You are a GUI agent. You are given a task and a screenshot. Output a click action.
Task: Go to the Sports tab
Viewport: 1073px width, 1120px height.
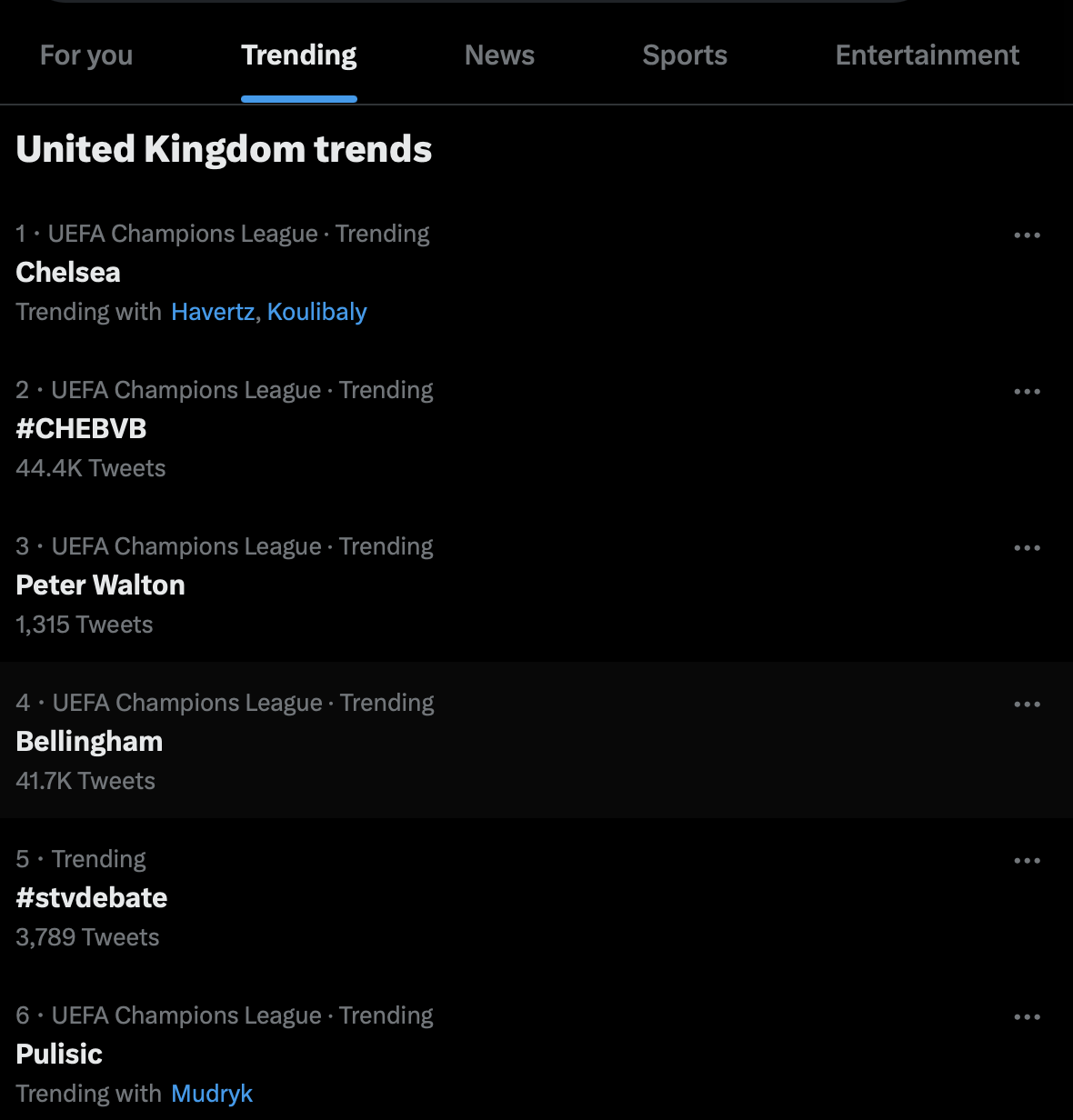(x=685, y=55)
